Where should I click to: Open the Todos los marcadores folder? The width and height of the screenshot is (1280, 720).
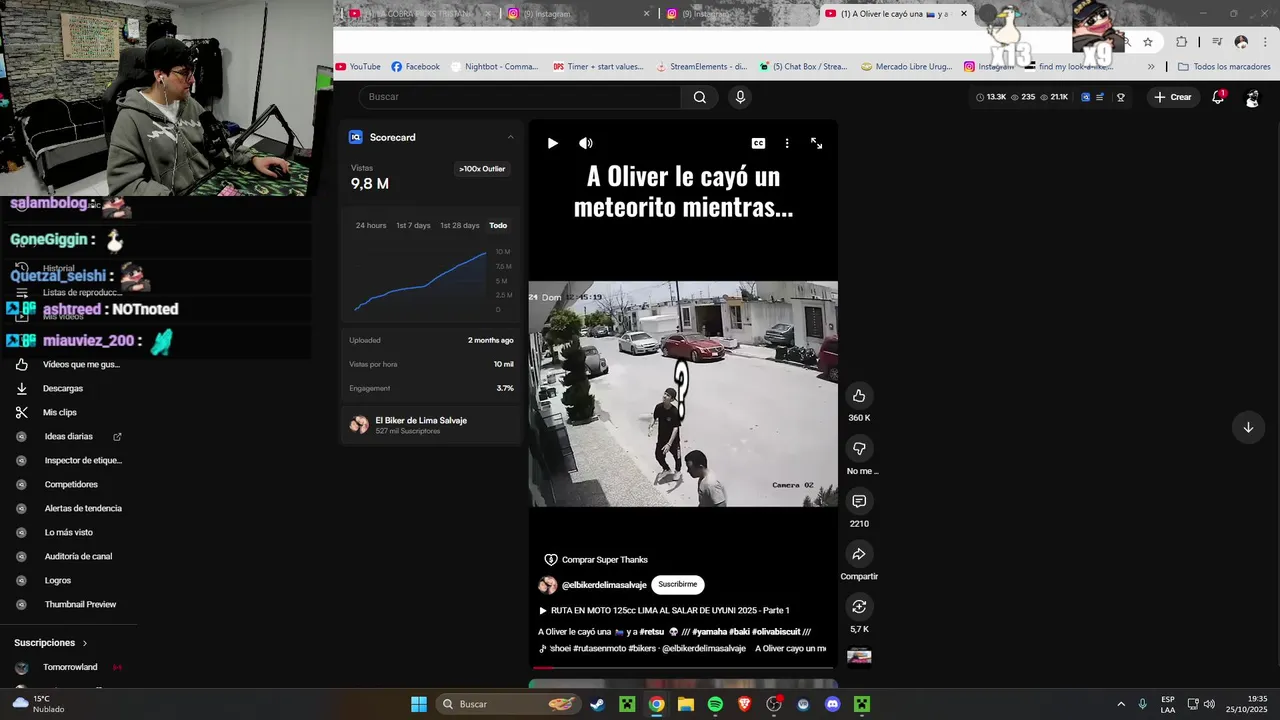click(x=1224, y=67)
